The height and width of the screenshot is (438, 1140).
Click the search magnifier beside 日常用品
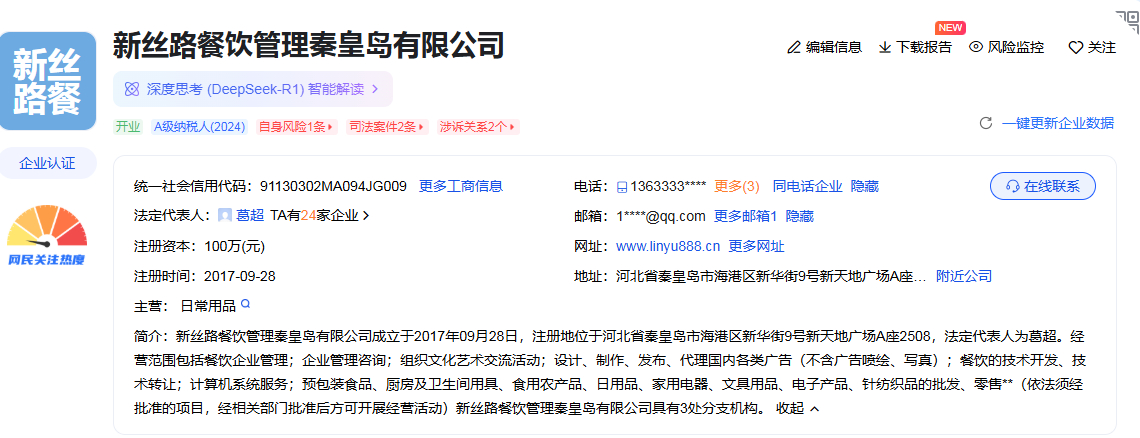246,304
